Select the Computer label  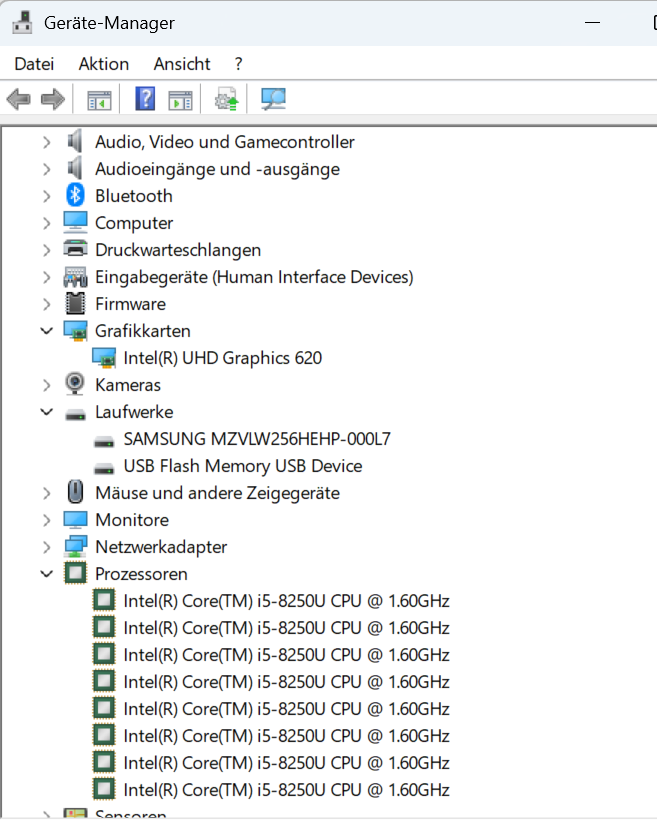[134, 223]
